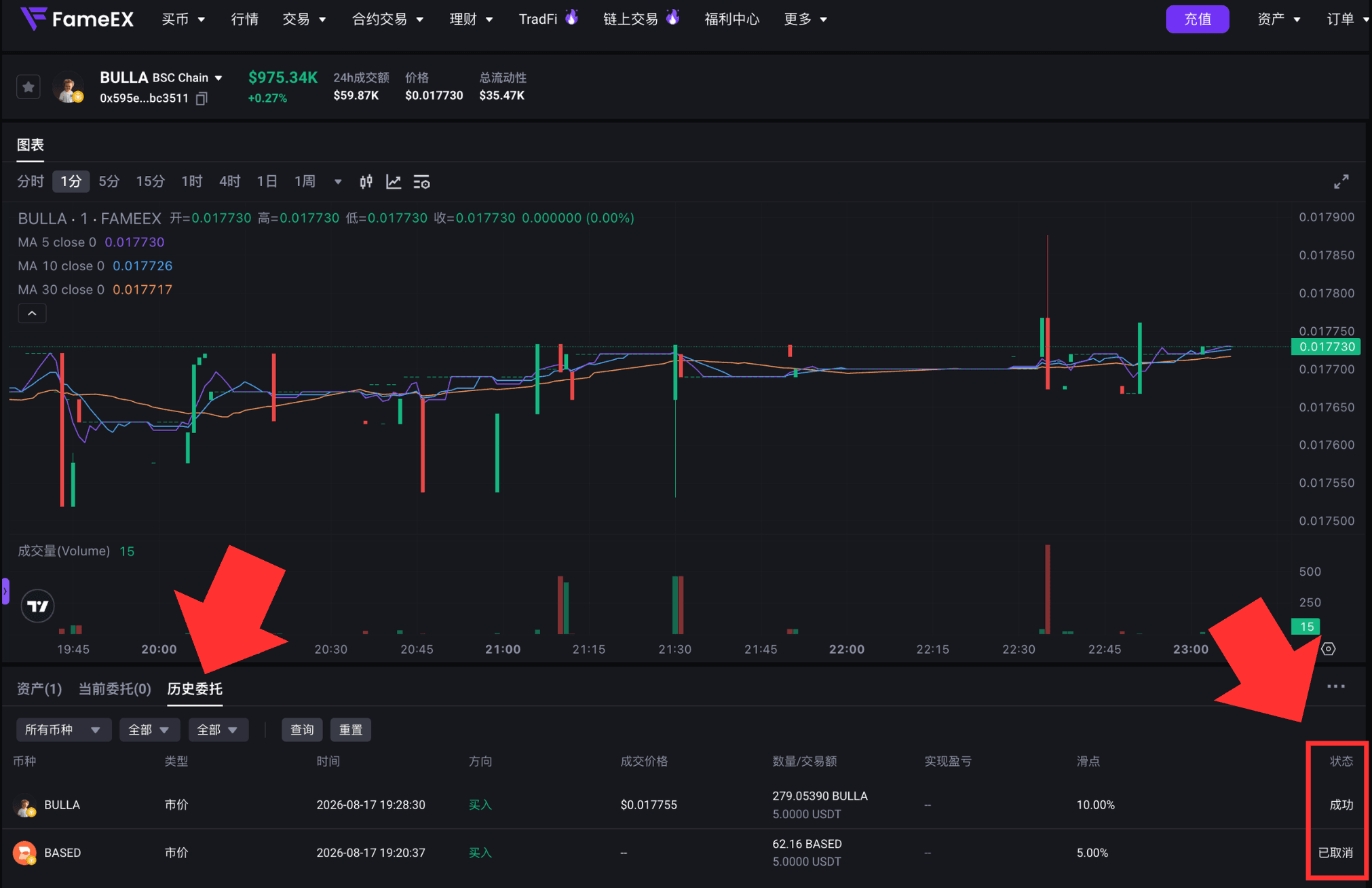Open chart time axis settings gear
This screenshot has width=1372, height=888.
tap(1329, 649)
